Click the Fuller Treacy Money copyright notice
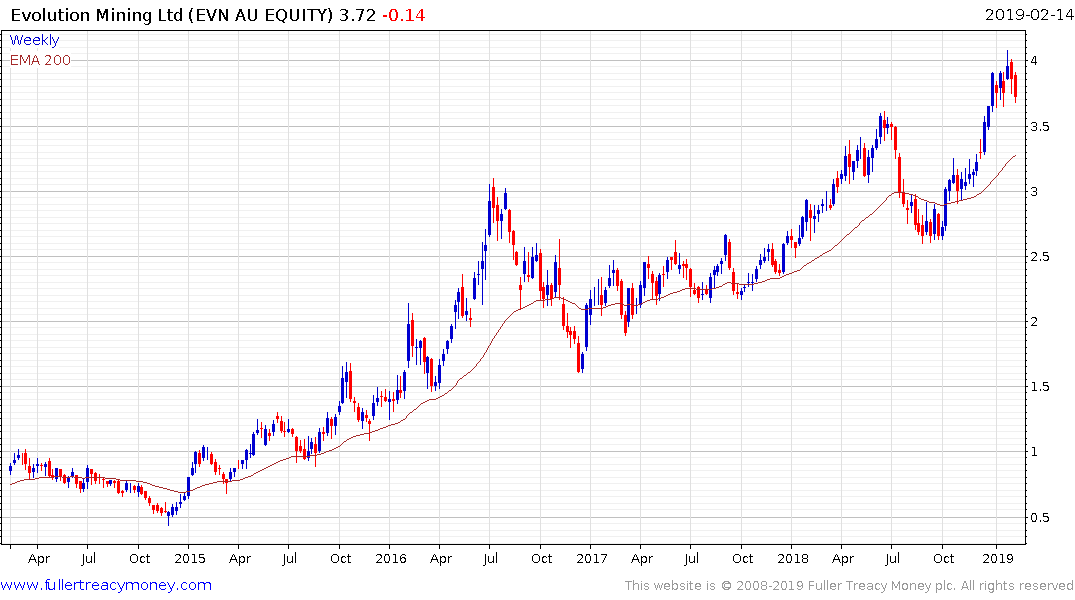The width and height of the screenshot is (1075, 600). pyautogui.click(x=849, y=586)
